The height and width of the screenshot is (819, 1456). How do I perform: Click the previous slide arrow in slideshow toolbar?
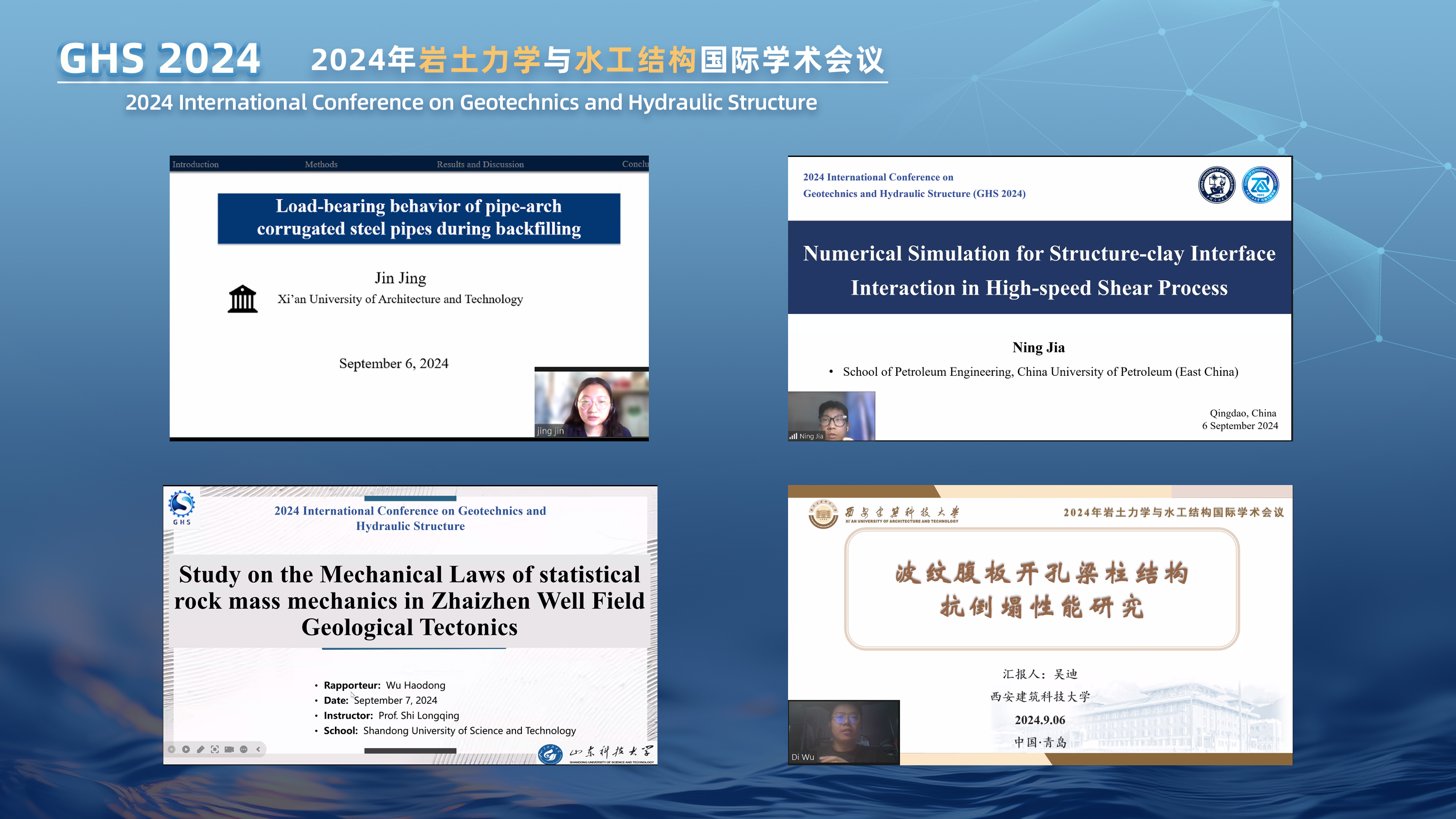pos(171,749)
